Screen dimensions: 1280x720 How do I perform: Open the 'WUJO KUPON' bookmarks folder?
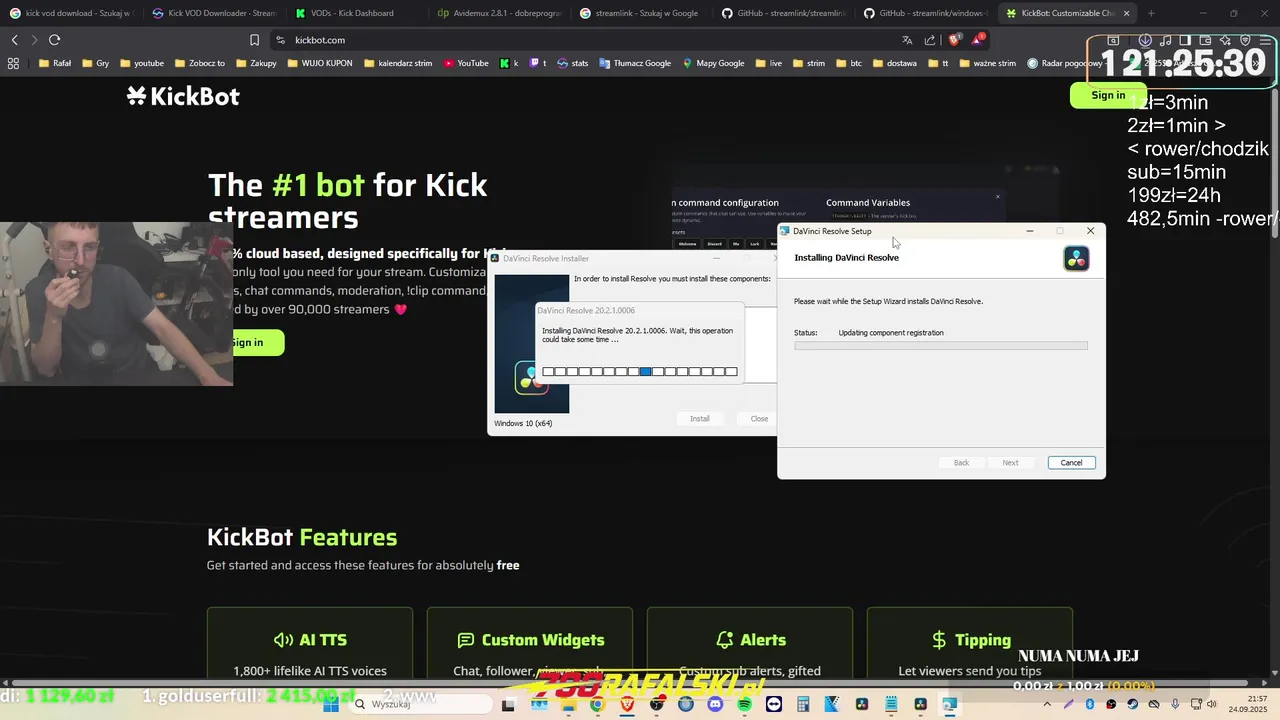point(320,63)
